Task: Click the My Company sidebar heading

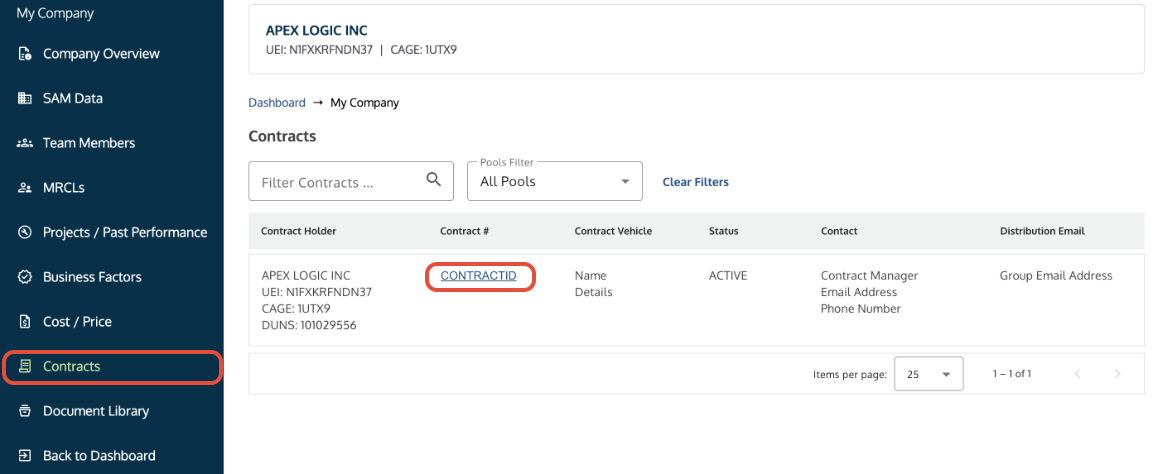Action: [55, 13]
